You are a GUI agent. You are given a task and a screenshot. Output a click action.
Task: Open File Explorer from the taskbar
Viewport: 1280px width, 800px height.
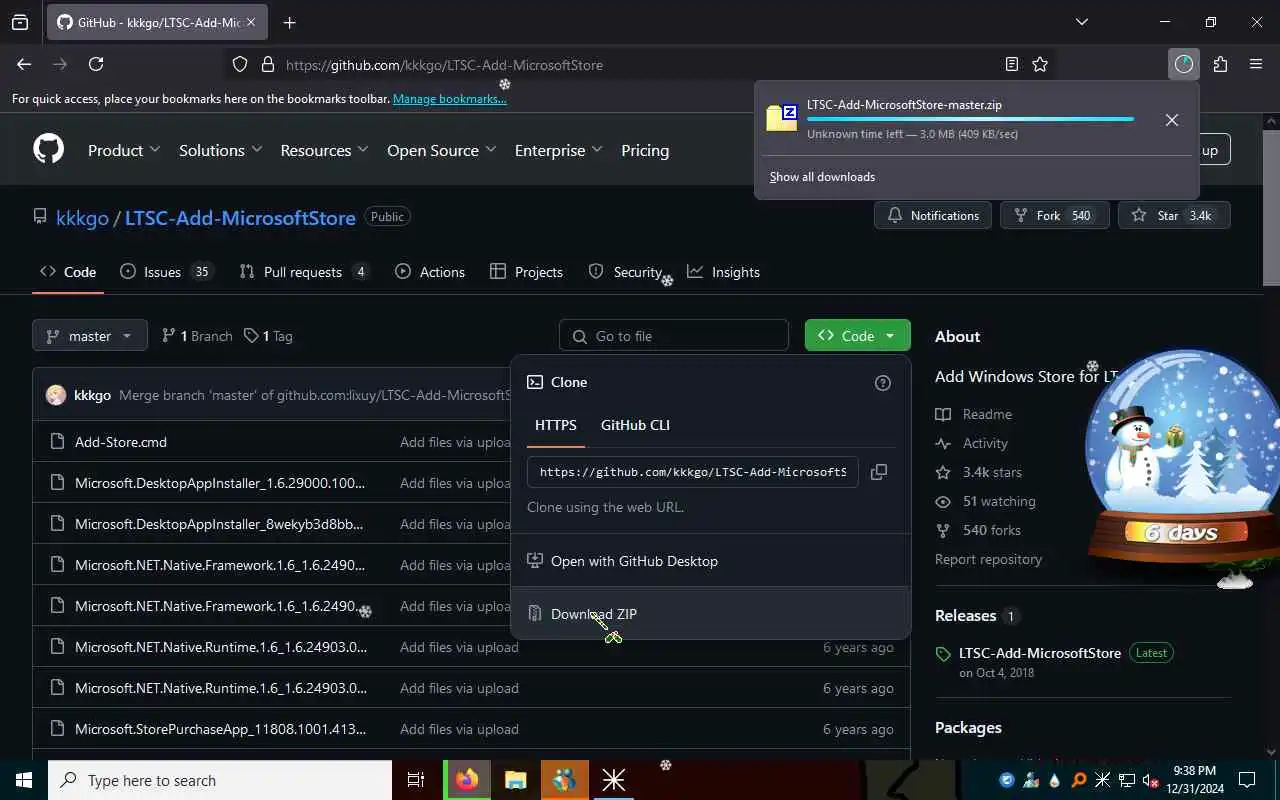[x=515, y=780]
